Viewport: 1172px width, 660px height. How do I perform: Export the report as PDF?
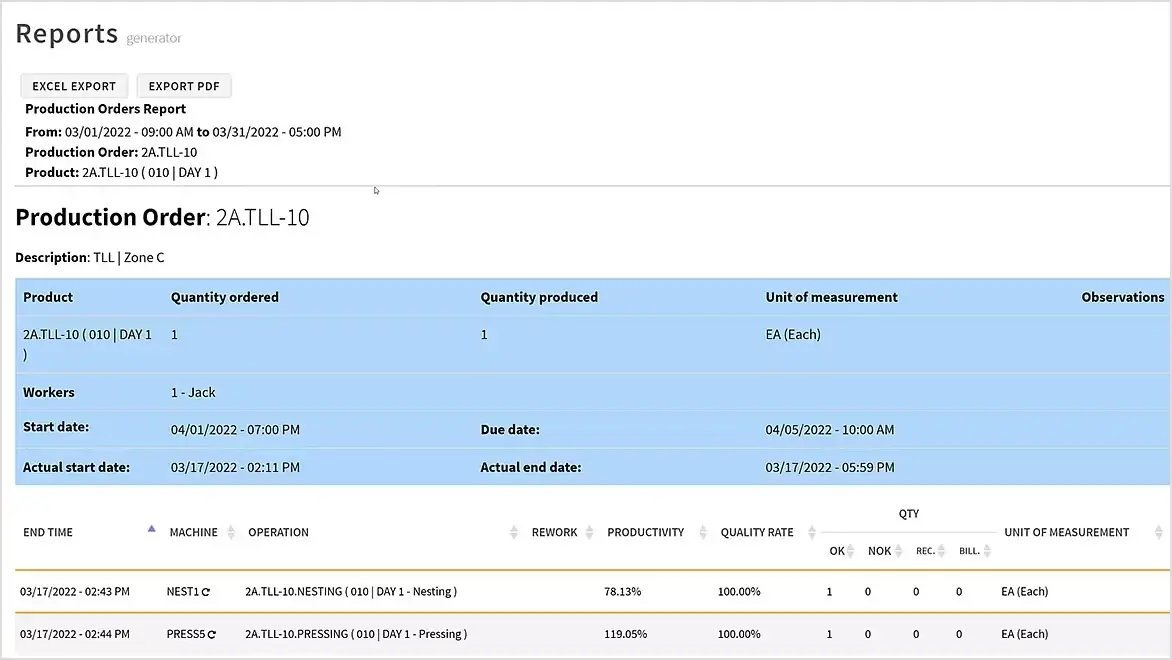pos(184,86)
